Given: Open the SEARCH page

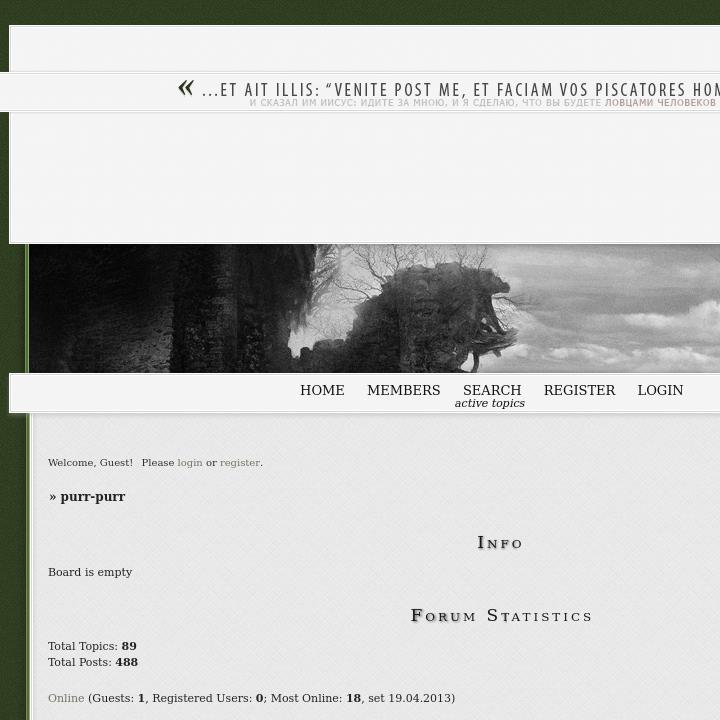Looking at the screenshot, I should click(491, 390).
